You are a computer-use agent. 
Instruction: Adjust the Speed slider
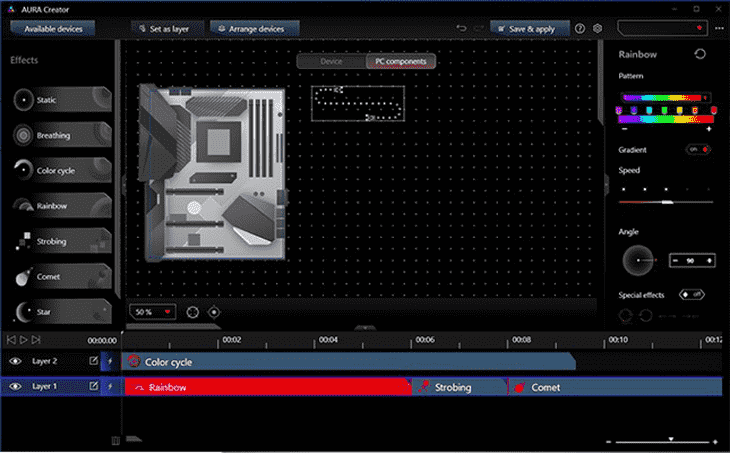click(x=667, y=202)
